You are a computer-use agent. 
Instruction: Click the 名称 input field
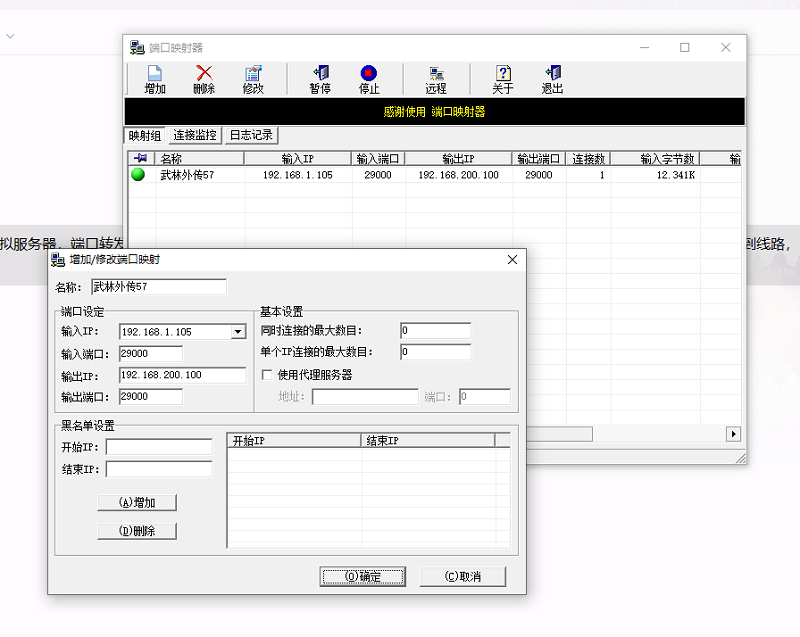coord(159,287)
